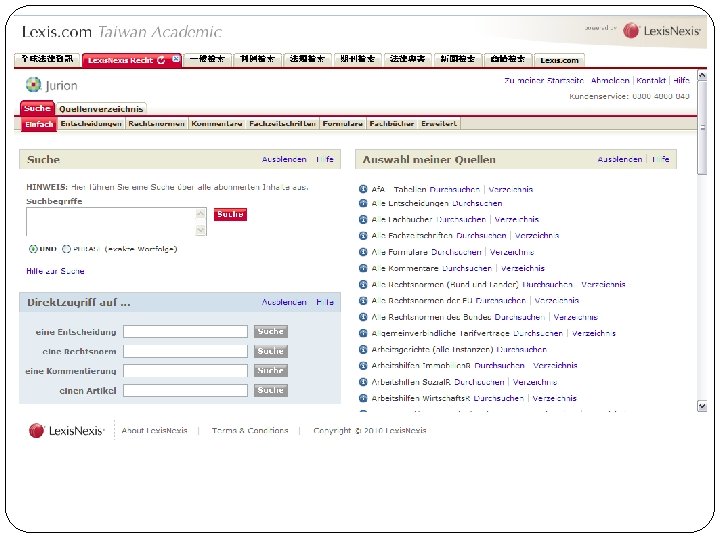The image size is (720, 540).
Task: Open info icon for Arbeitshilfen SozialR
Action: (363, 382)
